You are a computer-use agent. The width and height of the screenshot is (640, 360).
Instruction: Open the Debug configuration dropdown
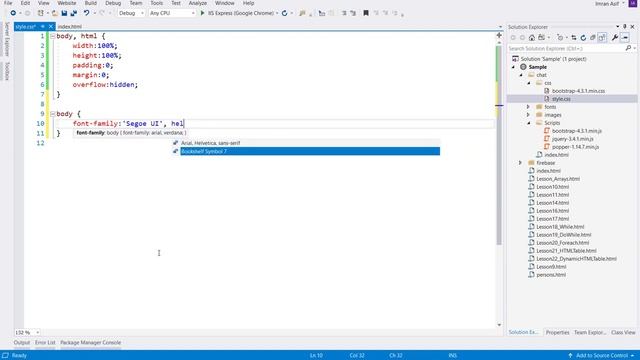pos(131,13)
